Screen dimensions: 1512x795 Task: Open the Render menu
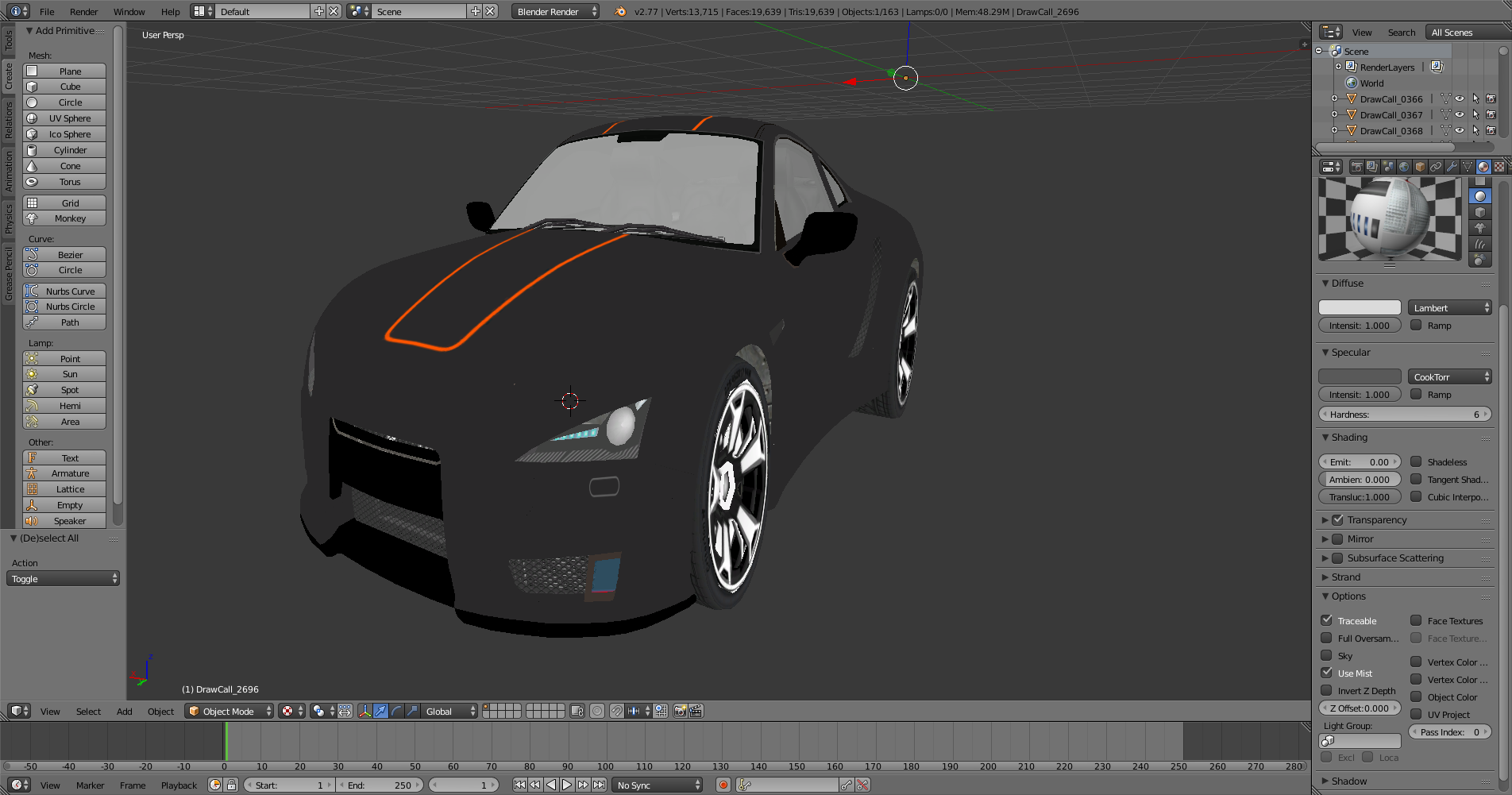point(83,11)
